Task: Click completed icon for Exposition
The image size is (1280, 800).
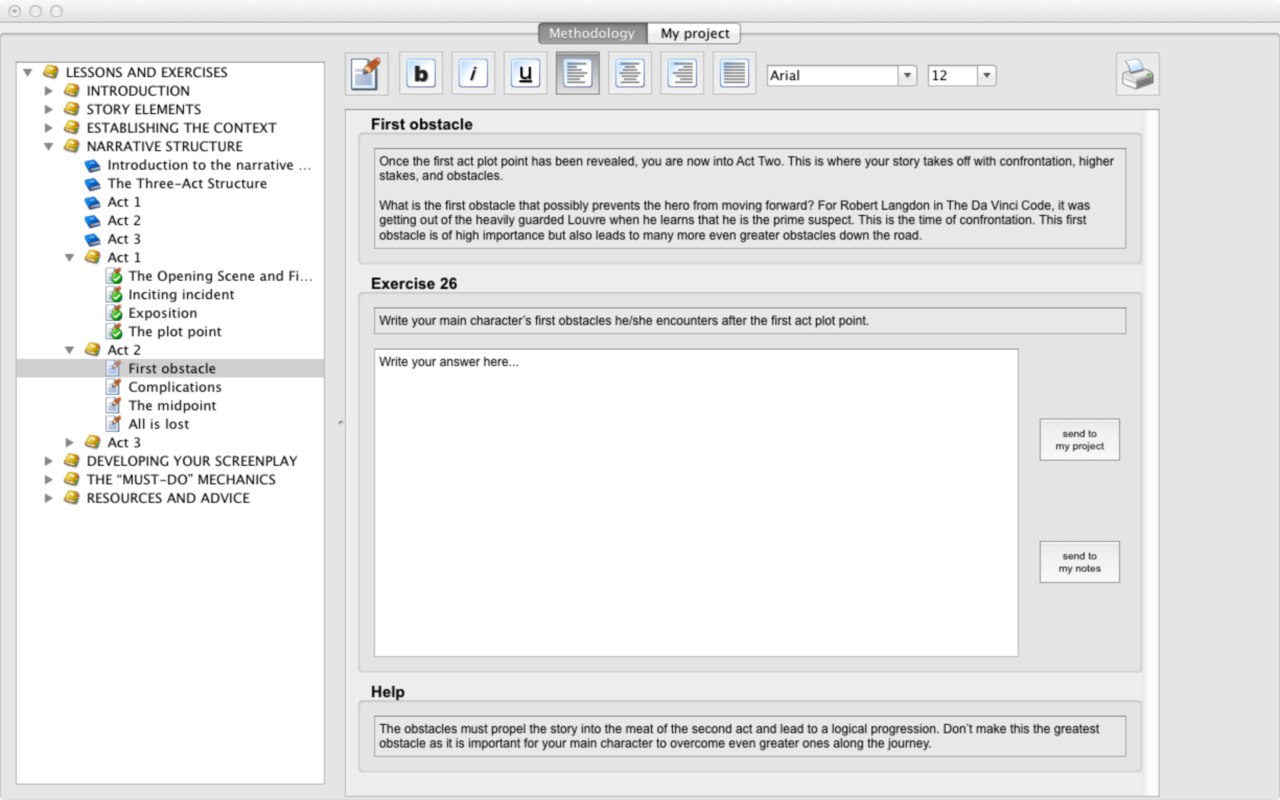Action: tap(114, 313)
